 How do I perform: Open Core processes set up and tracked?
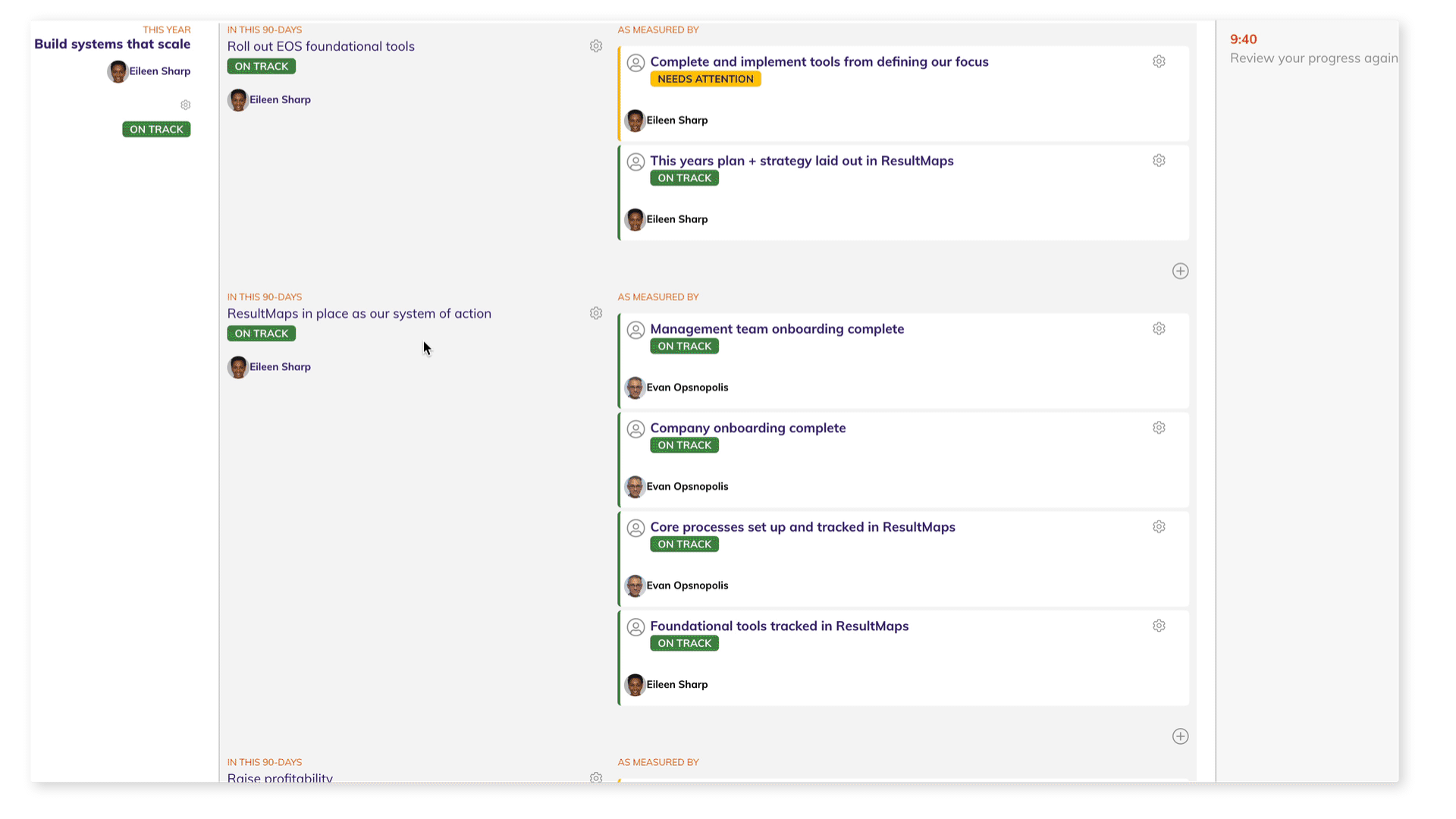point(802,527)
